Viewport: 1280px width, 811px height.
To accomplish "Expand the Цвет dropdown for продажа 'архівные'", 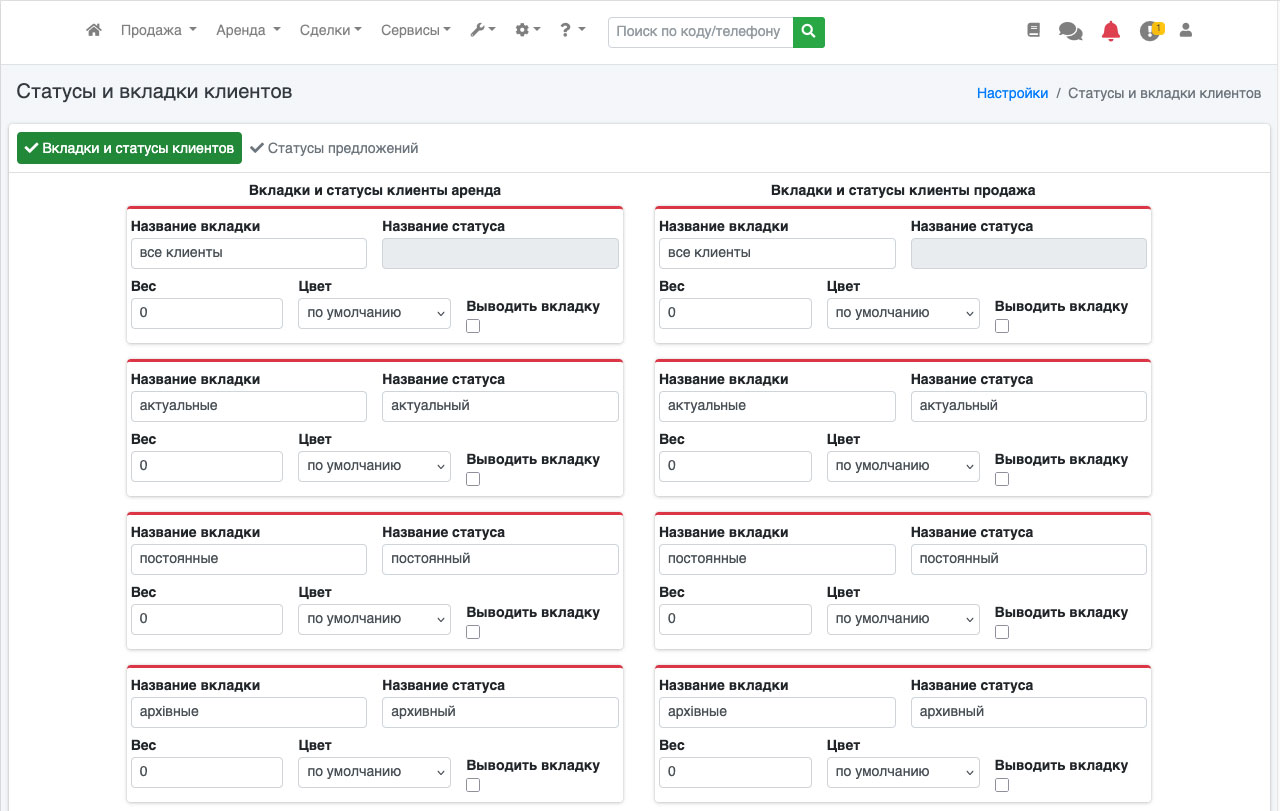I will 902,772.
